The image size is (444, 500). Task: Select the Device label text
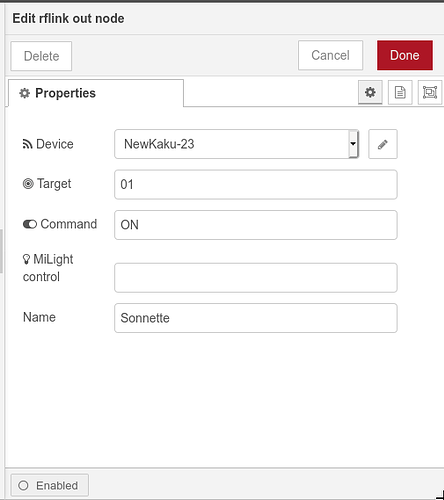[54, 144]
